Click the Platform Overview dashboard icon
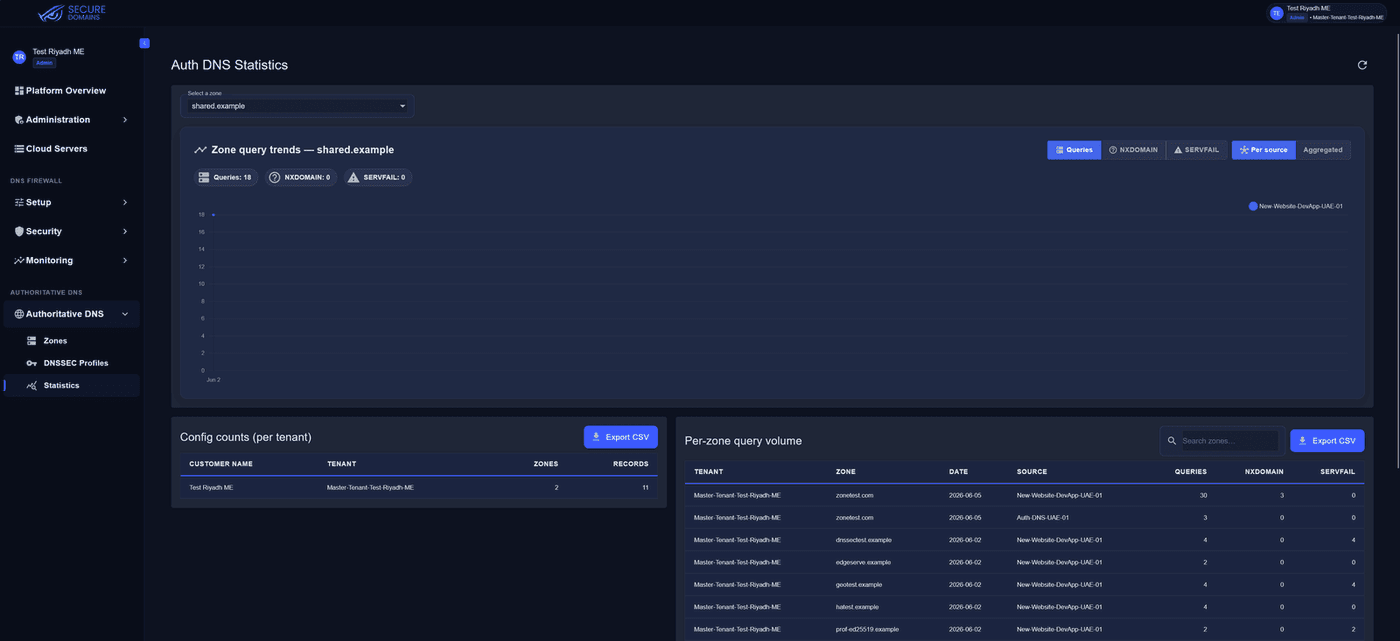The height and width of the screenshot is (641, 1400). [x=19, y=91]
